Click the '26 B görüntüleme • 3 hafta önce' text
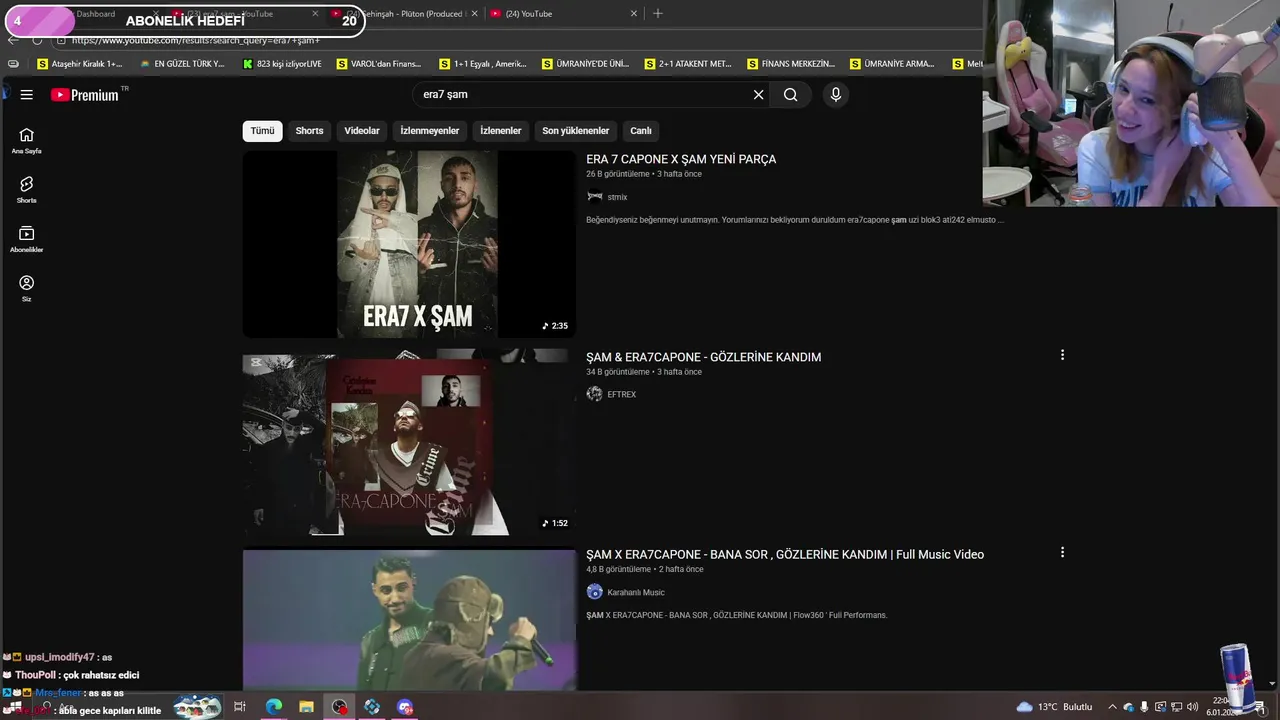This screenshot has width=1280, height=720. click(x=644, y=174)
